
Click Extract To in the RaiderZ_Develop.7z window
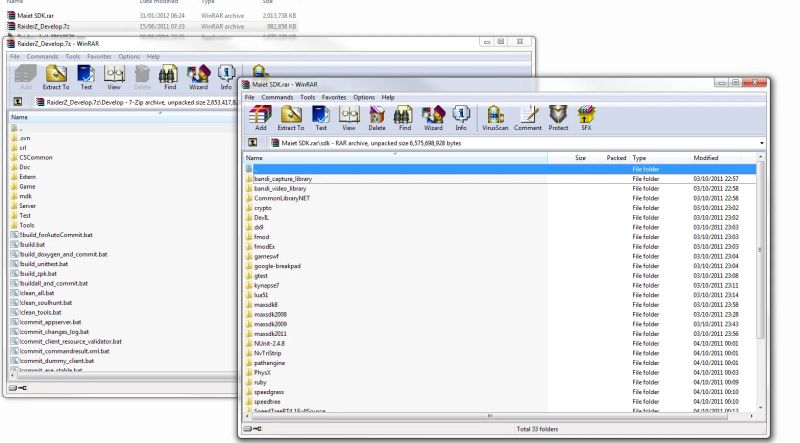pyautogui.click(x=56, y=78)
